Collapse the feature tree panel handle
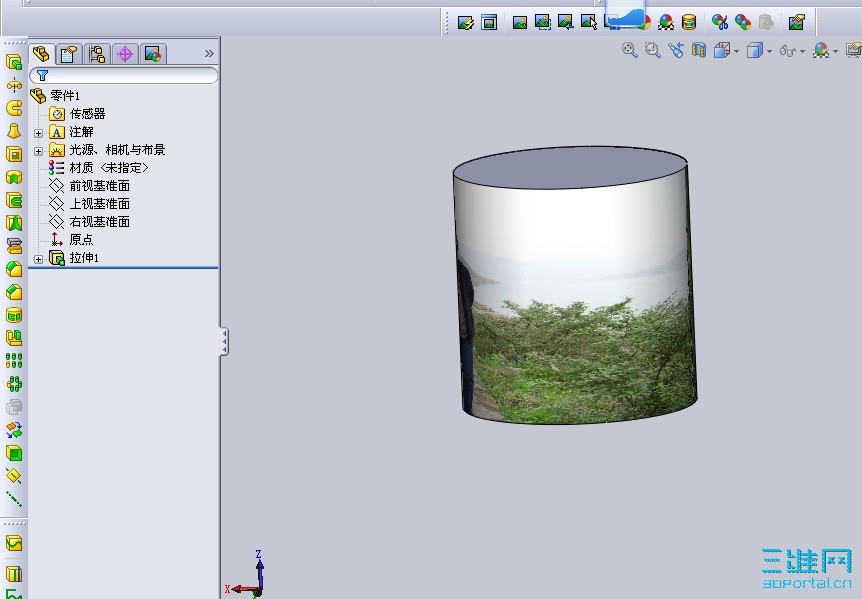862x599 pixels. pyautogui.click(x=224, y=342)
